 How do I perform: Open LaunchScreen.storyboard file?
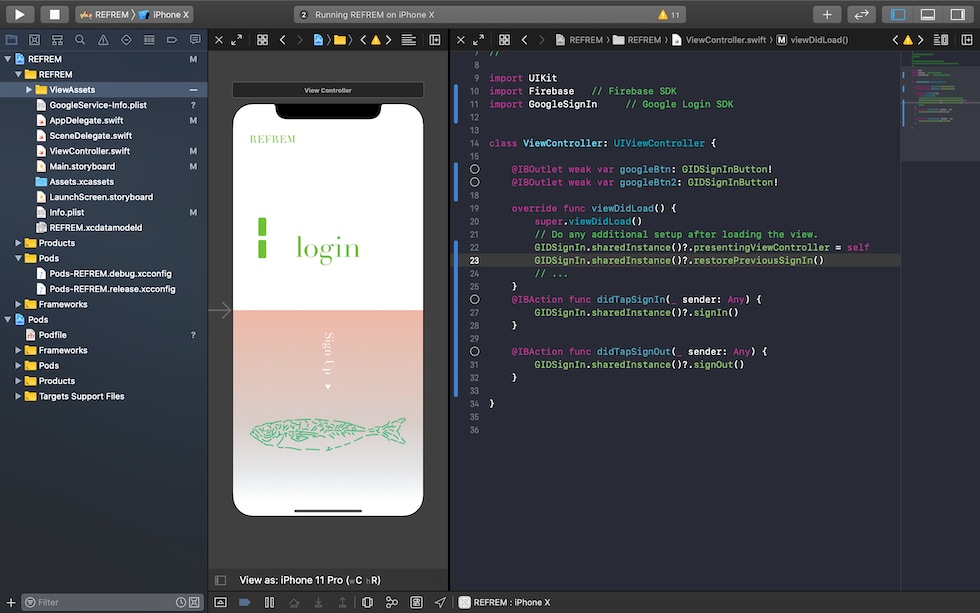tap(101, 197)
